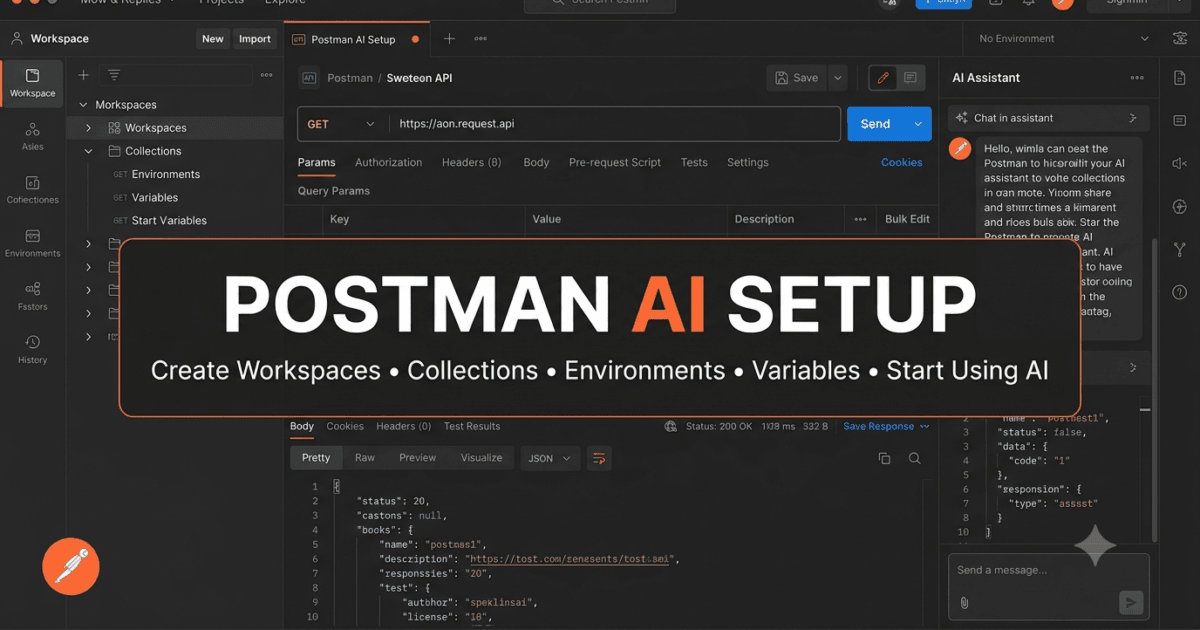Expand the Chat in assistant row
This screenshot has height=630, width=1200.
tap(1132, 118)
